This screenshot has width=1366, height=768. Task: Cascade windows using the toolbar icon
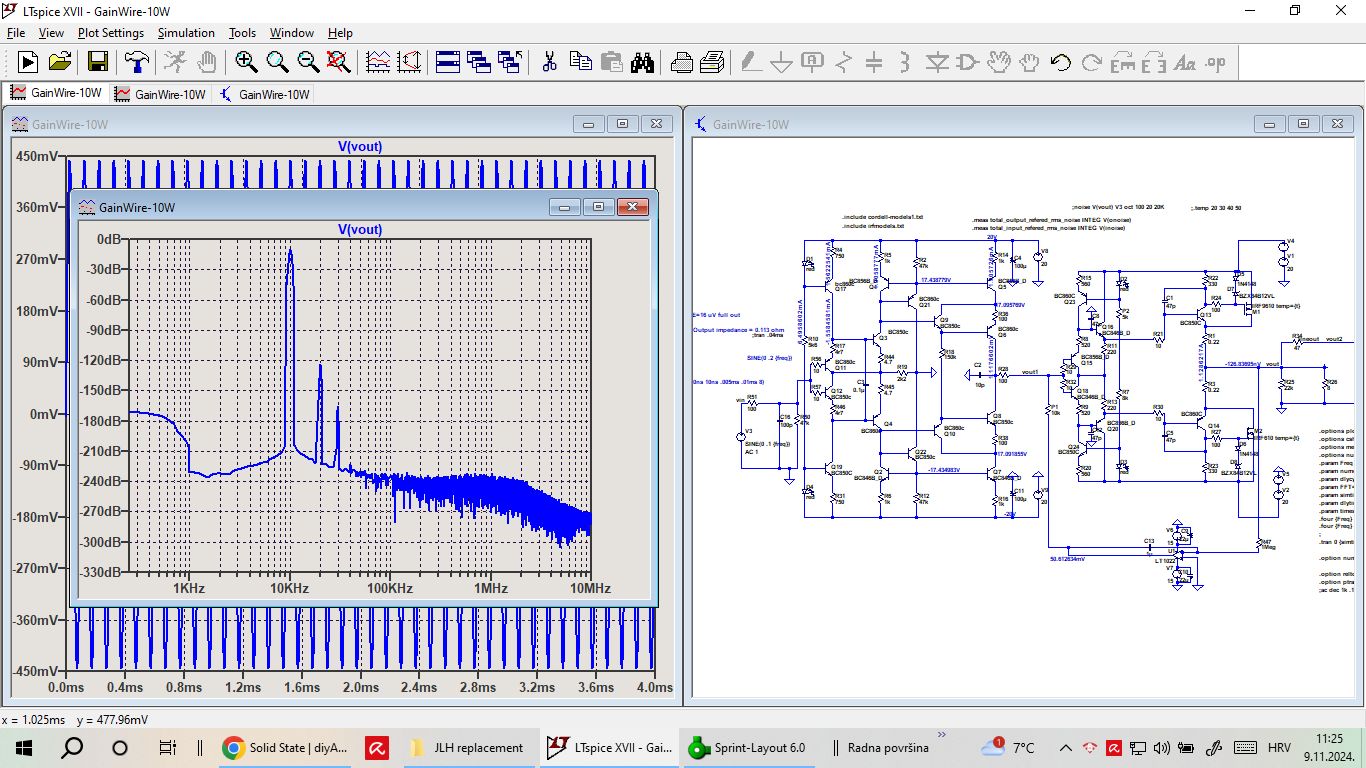479,62
